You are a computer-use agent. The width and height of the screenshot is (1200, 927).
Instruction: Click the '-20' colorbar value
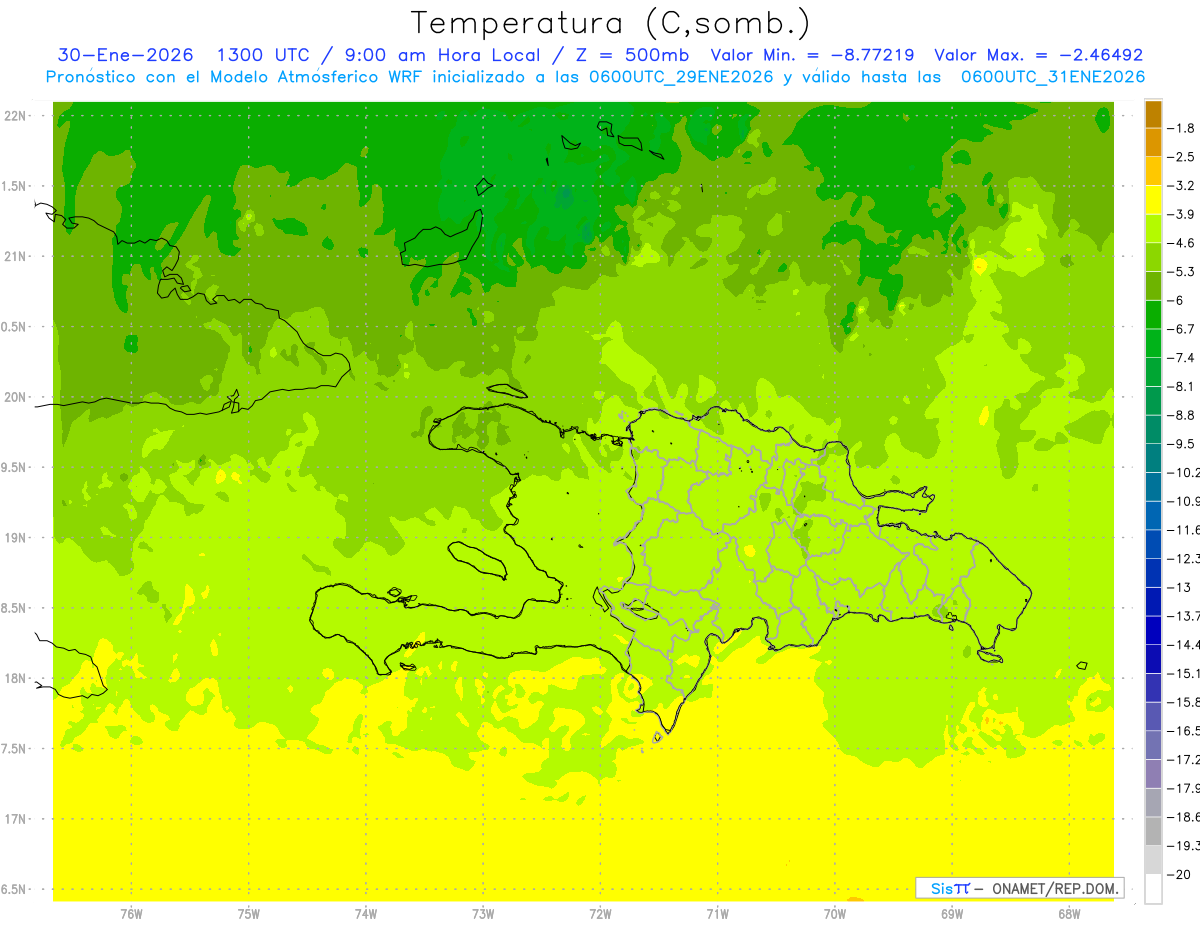1179,875
